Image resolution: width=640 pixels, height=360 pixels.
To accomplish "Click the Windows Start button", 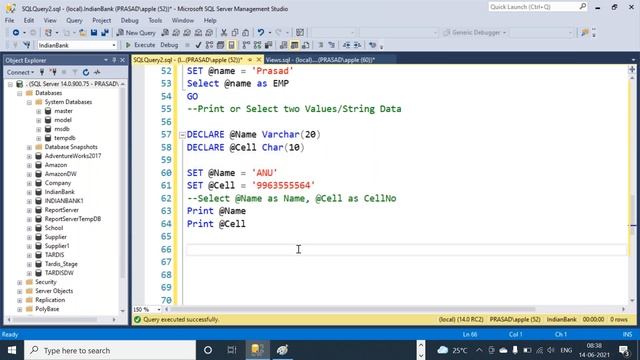I will 12,350.
